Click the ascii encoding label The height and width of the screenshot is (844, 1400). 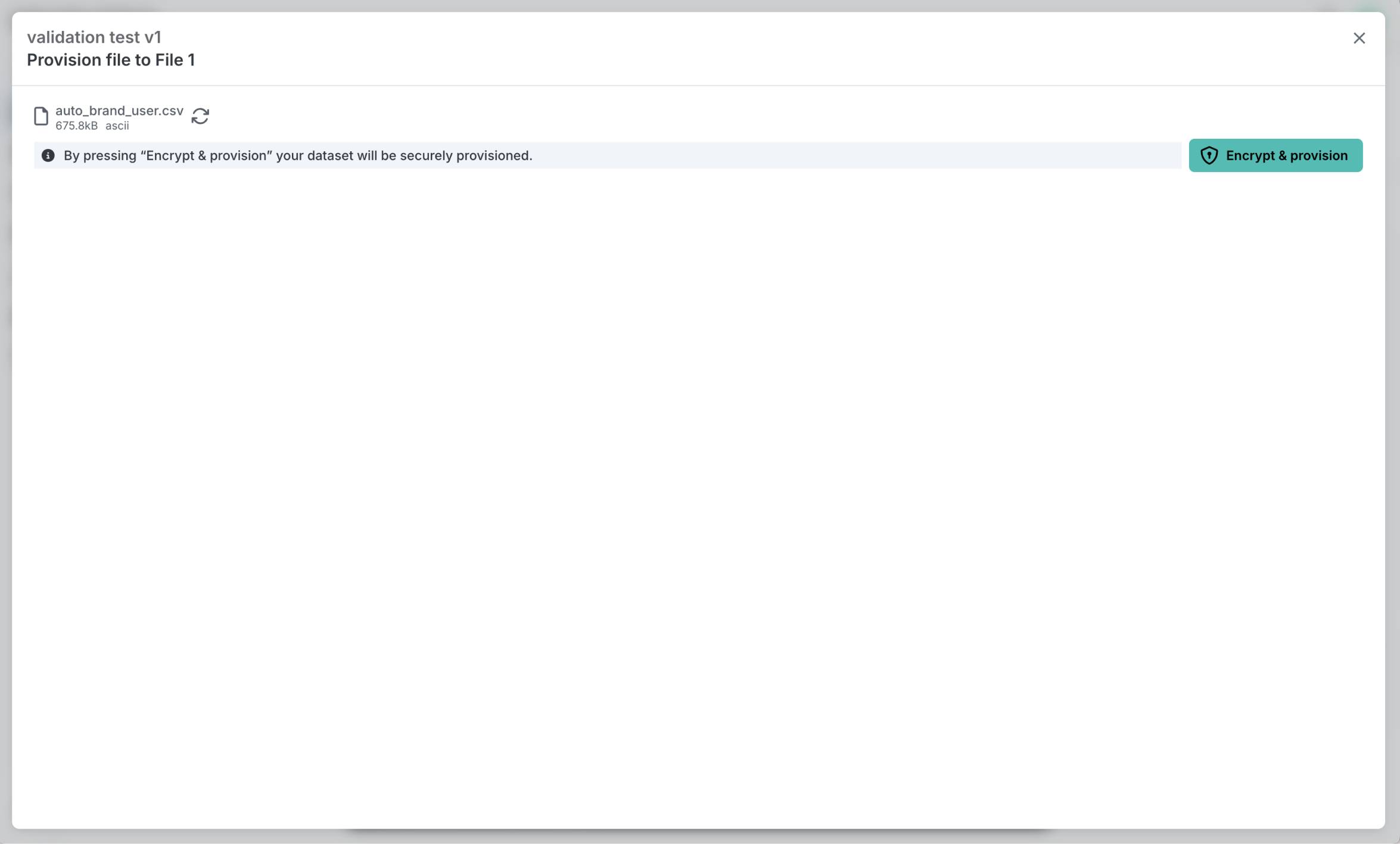117,126
